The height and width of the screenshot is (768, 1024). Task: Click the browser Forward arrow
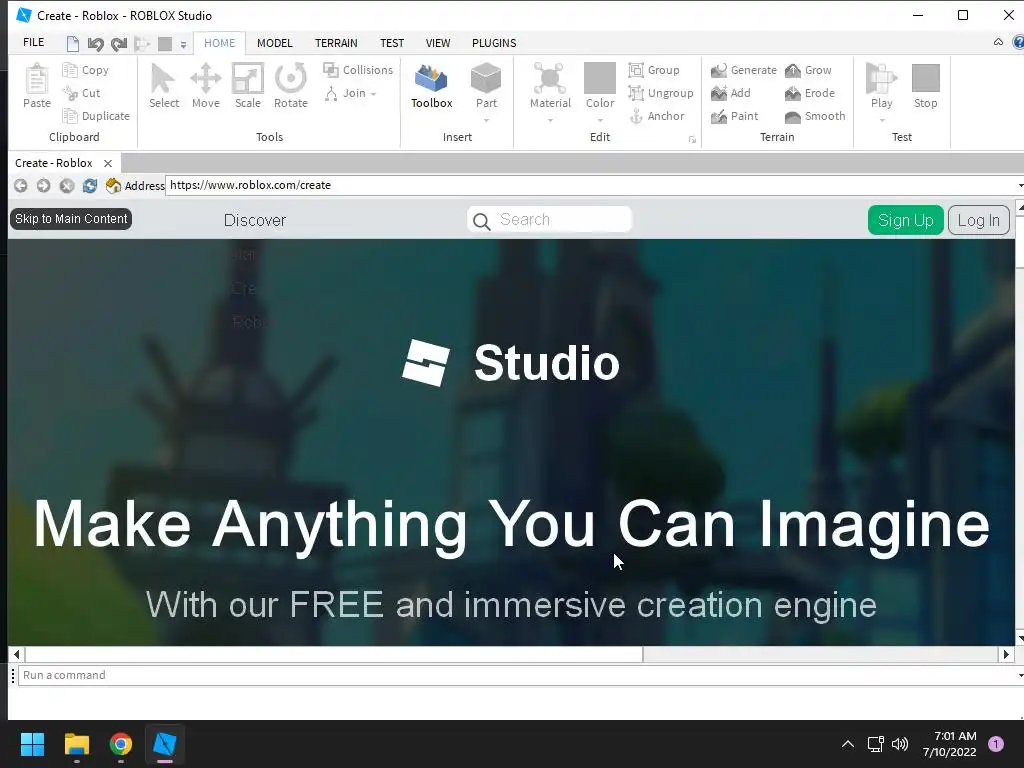43,185
